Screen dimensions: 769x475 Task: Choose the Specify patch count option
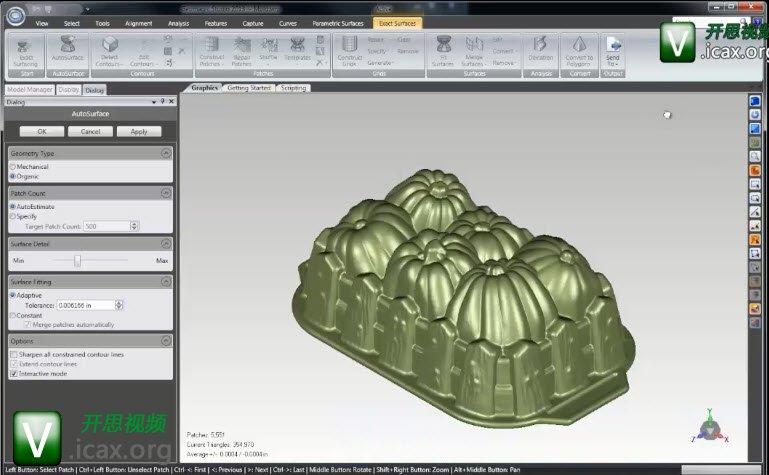pos(12,216)
